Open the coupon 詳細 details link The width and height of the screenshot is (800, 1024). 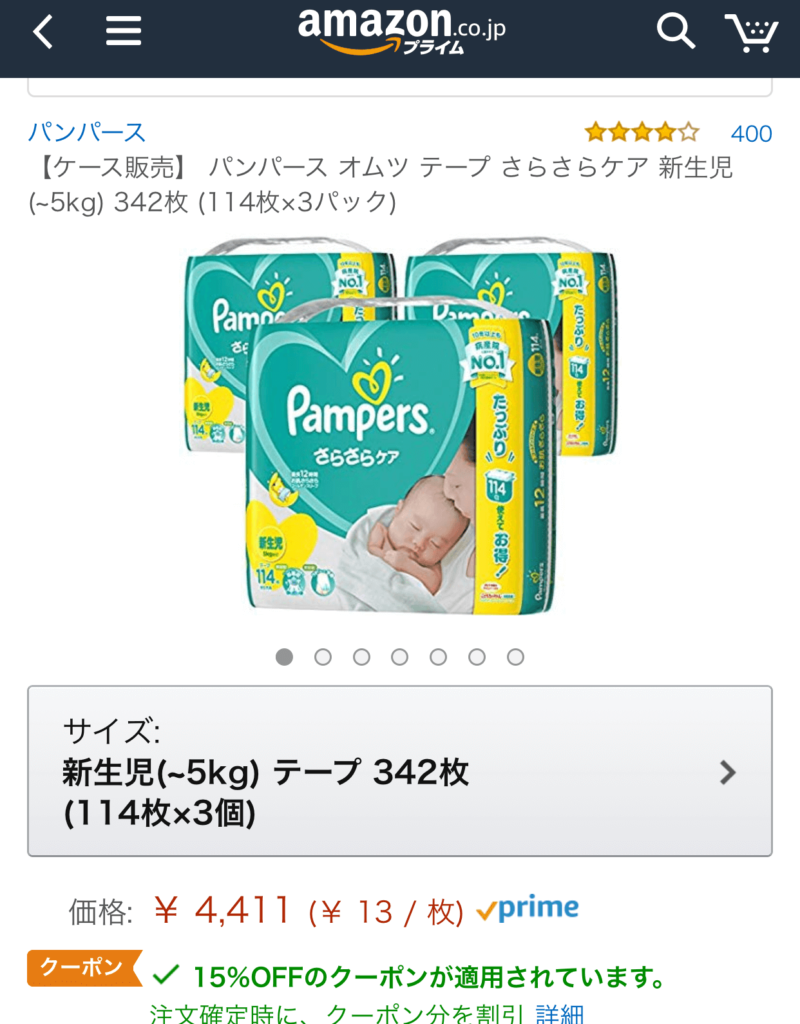pos(560,1013)
